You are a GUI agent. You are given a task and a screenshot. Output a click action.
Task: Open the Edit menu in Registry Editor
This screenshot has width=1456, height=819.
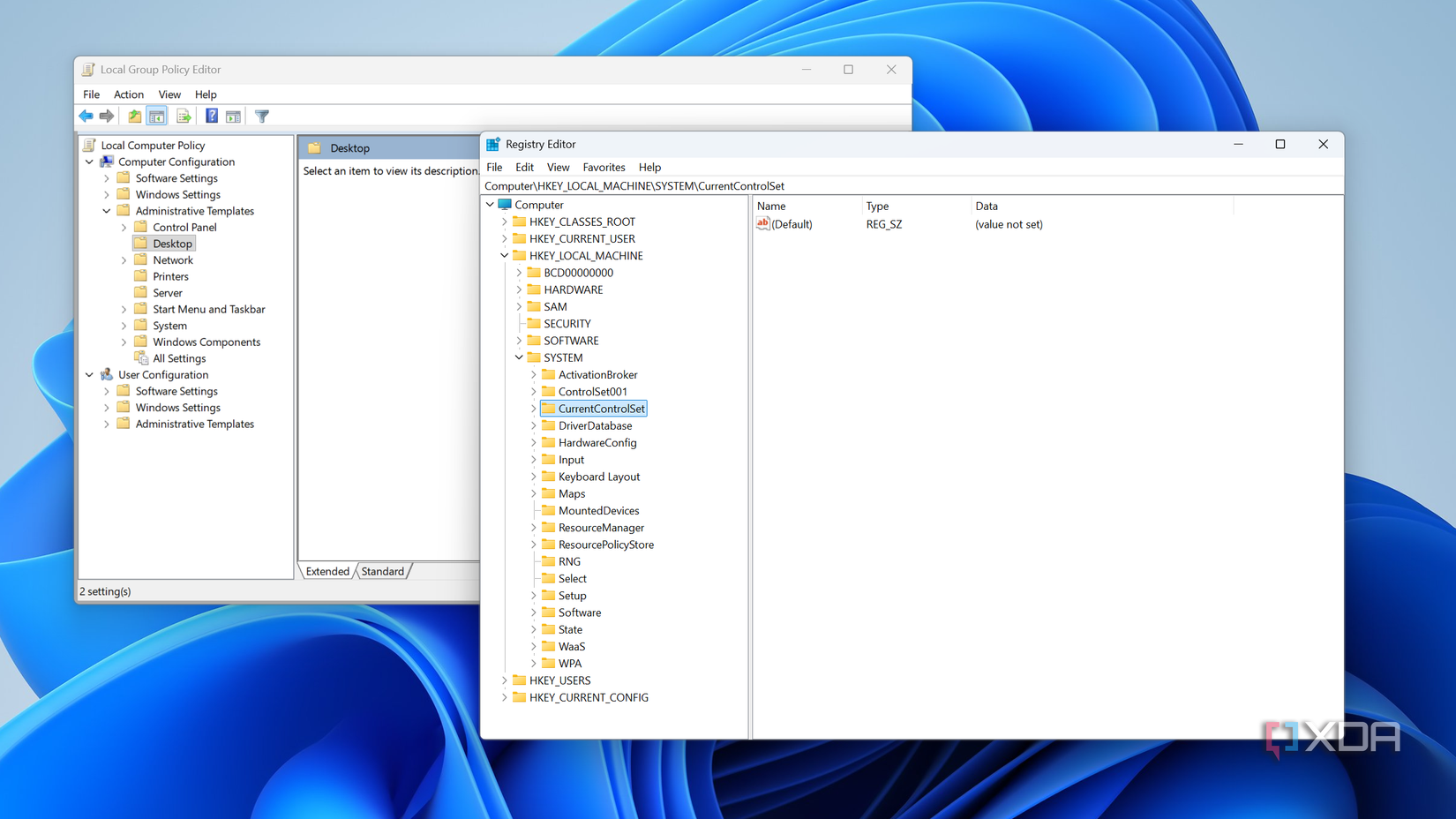coord(525,167)
